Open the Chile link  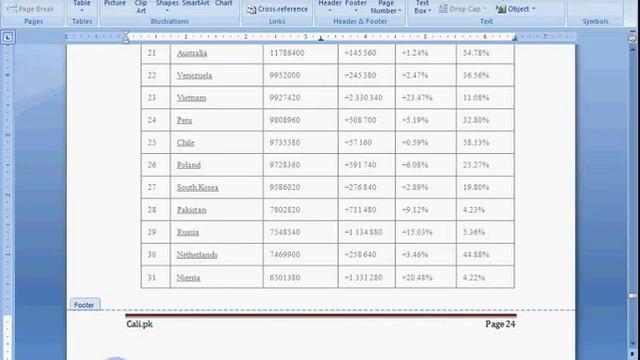tap(185, 143)
